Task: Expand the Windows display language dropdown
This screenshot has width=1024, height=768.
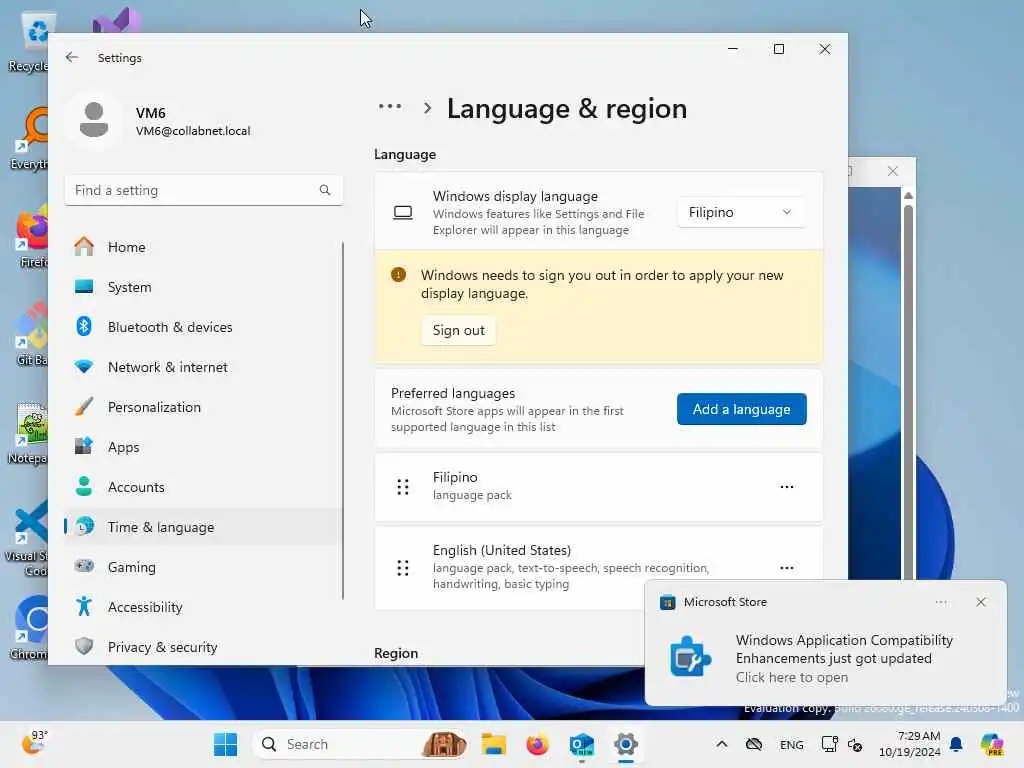Action: [x=741, y=212]
